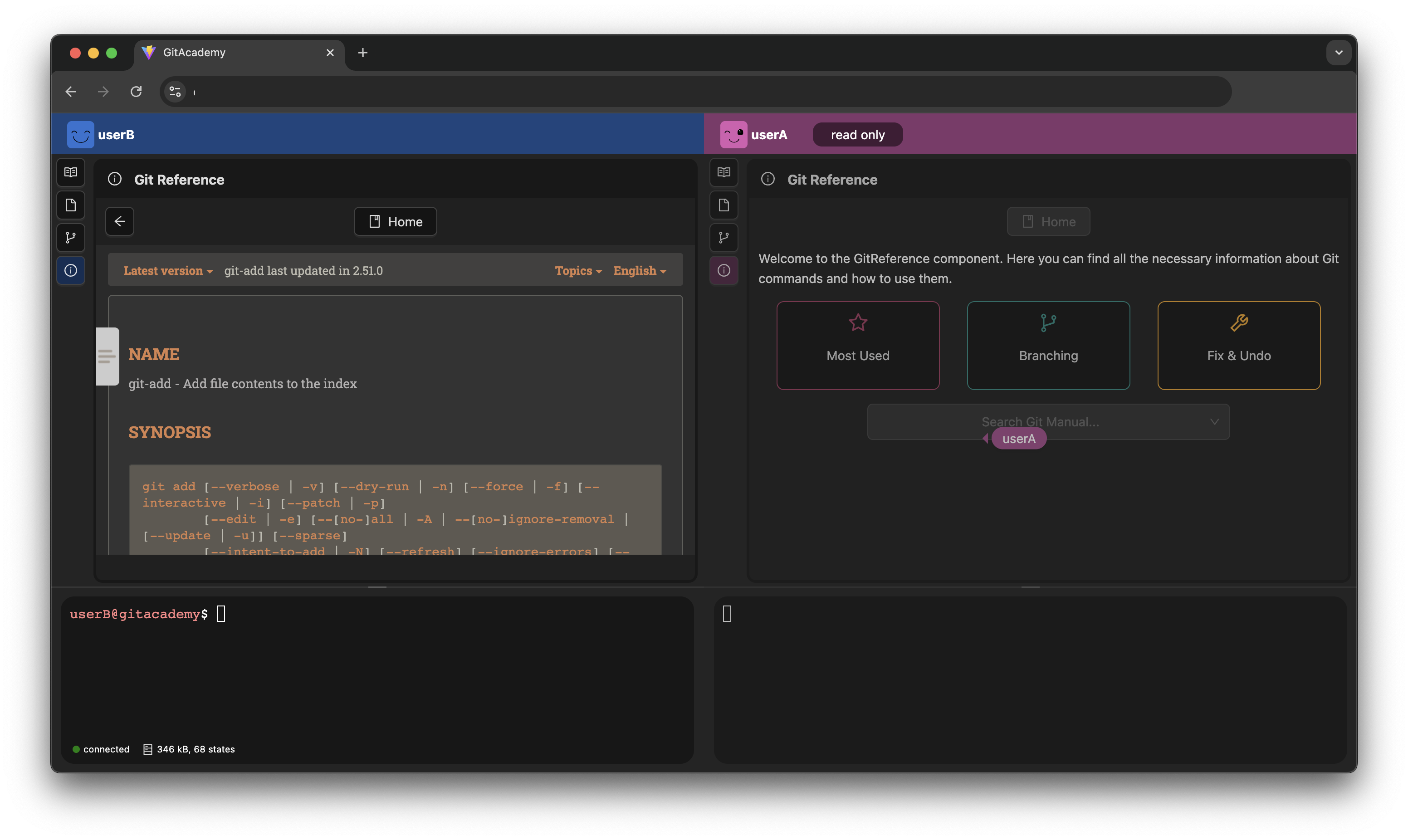Toggle the side table-of-contents handle
Viewport: 1408px width, 840px height.
pyautogui.click(x=107, y=357)
